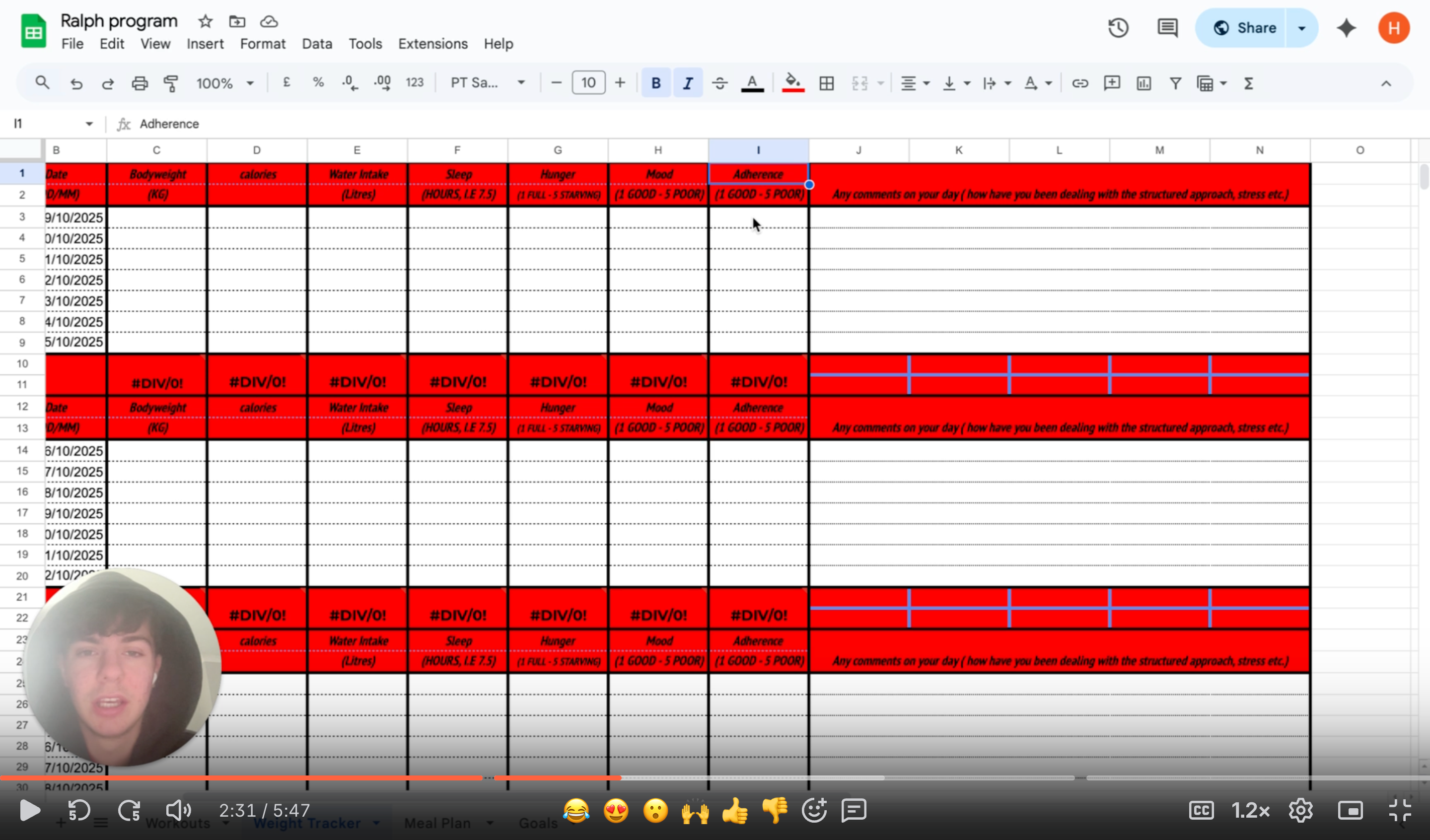Toggle italic formatting
This screenshot has width=1430, height=840.
click(688, 83)
